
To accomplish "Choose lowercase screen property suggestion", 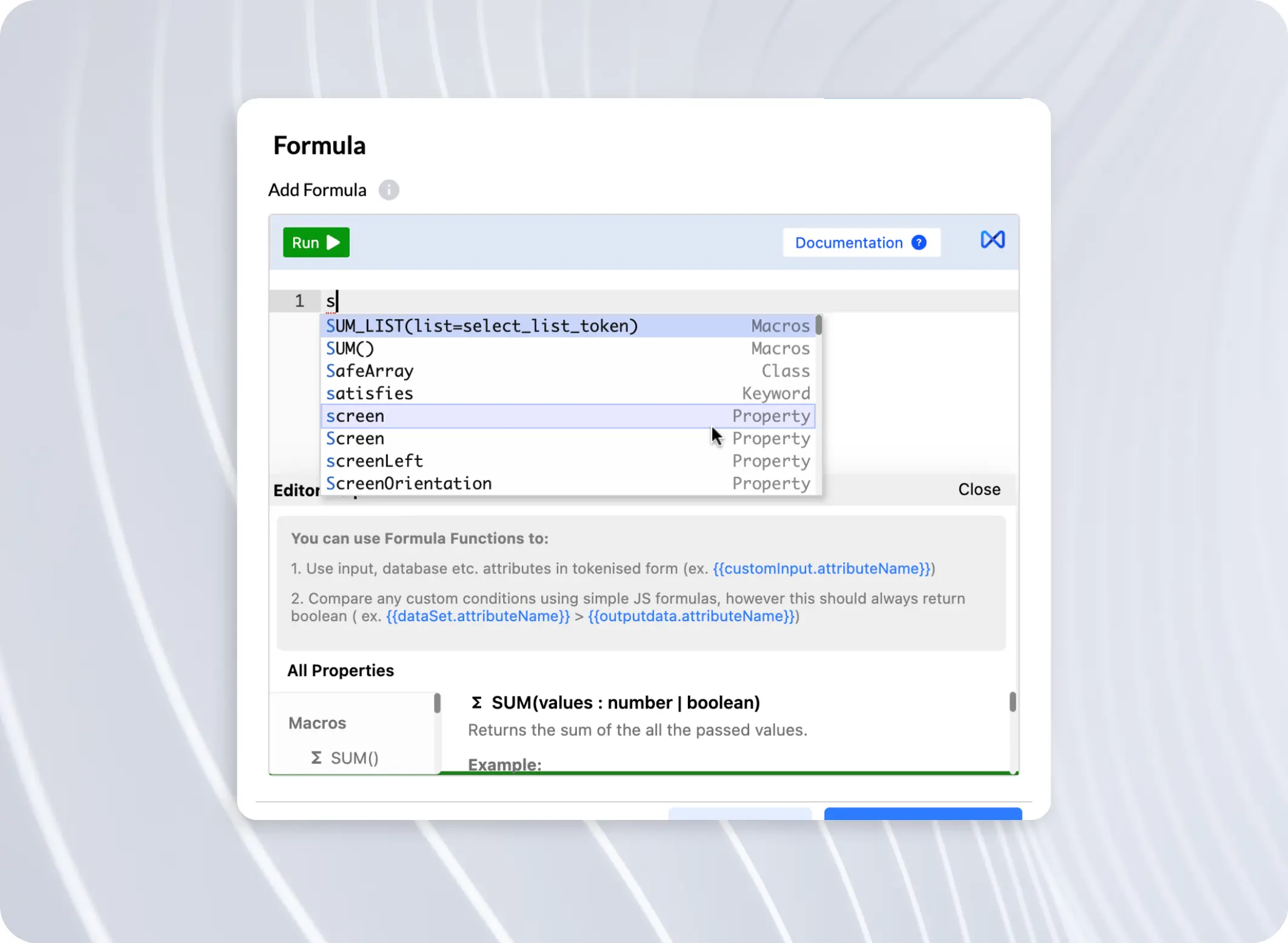I will pos(355,416).
